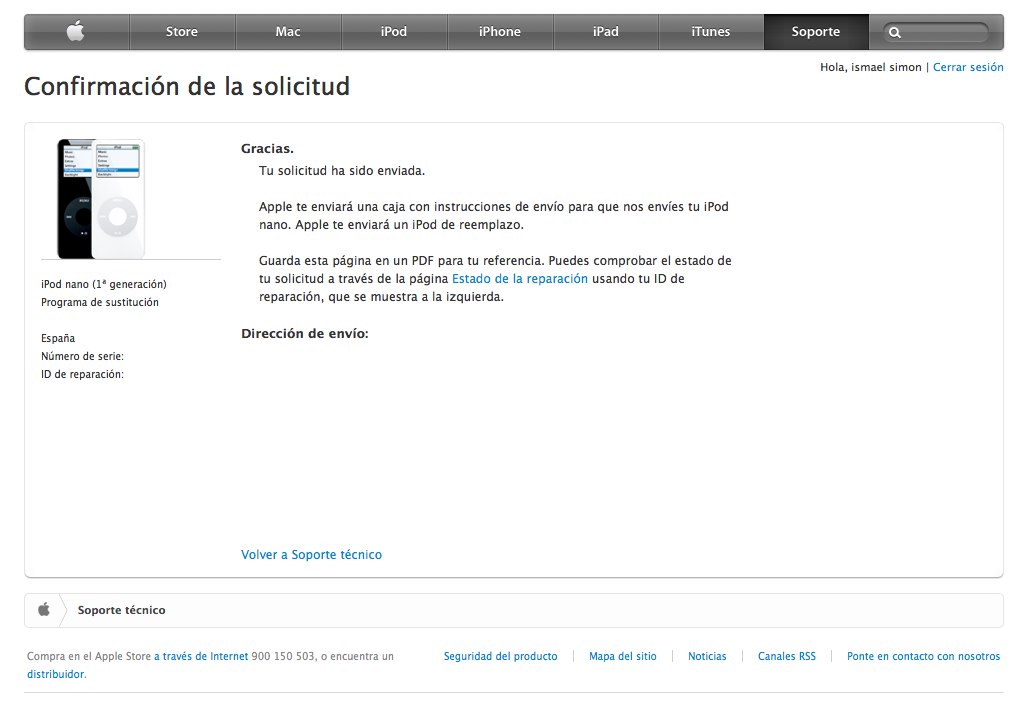Go to the iPod section
The image size is (1024, 702).
394,31
